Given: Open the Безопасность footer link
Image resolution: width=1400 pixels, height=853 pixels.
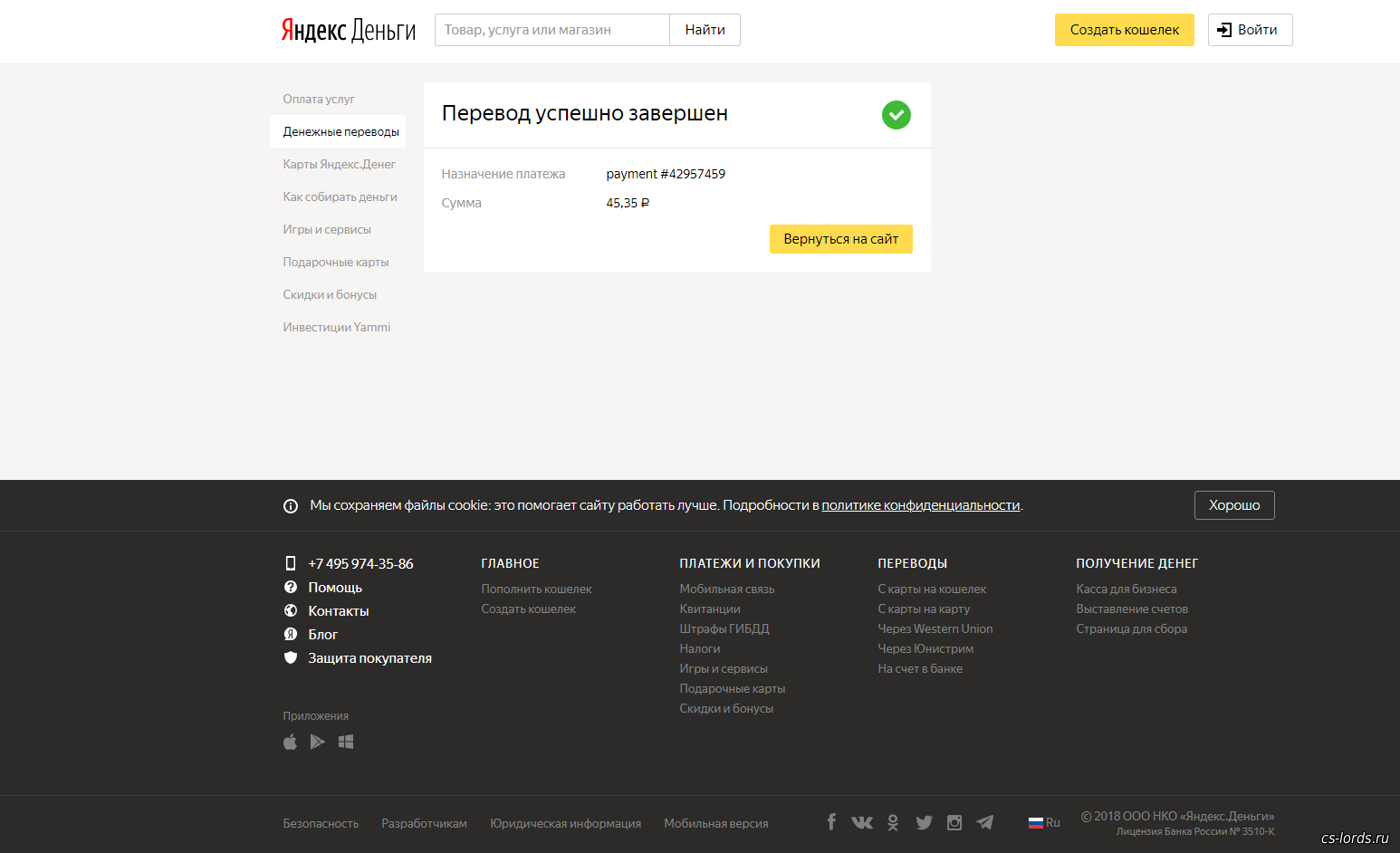Looking at the screenshot, I should click(321, 823).
